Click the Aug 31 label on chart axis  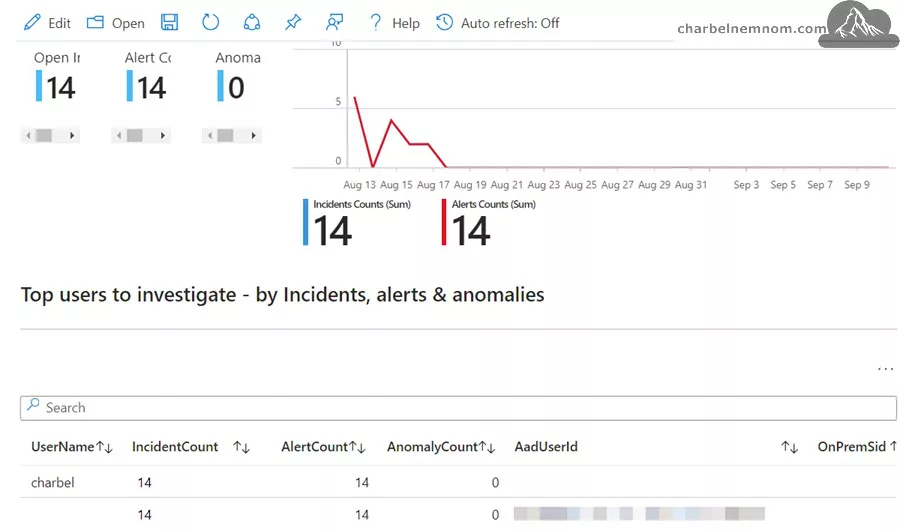[690, 185]
